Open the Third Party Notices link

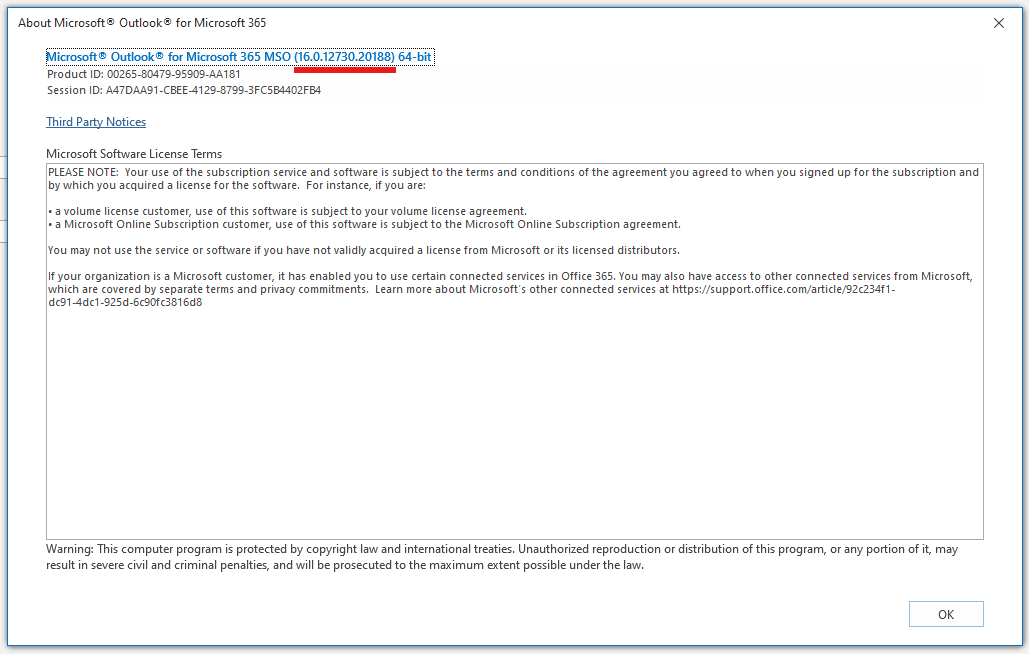[96, 122]
